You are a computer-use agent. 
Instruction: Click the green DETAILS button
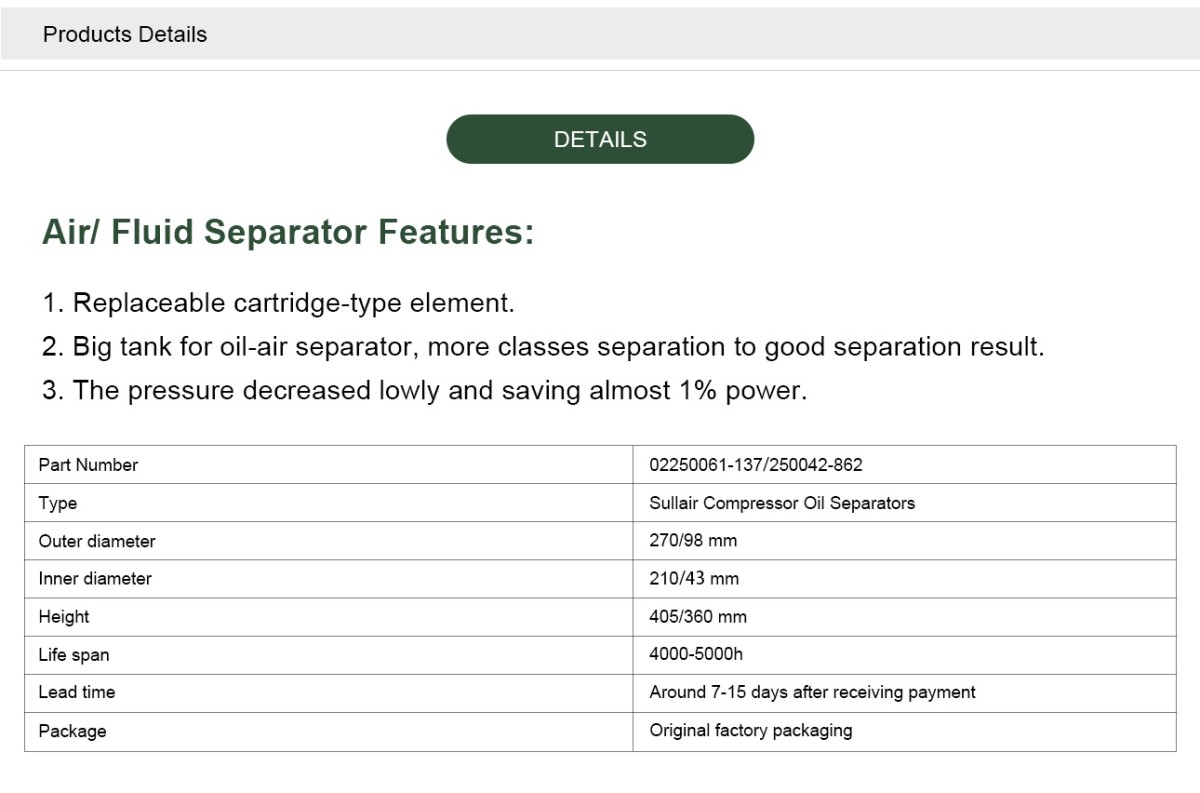coord(600,139)
